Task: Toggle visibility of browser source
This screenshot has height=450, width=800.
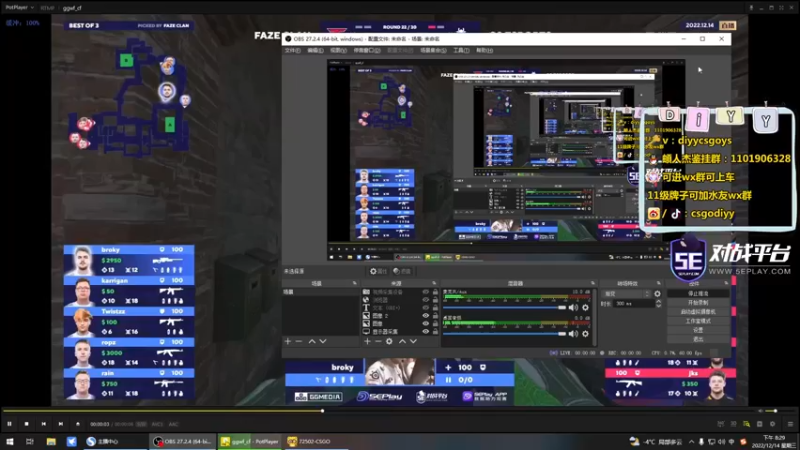Action: click(x=426, y=300)
